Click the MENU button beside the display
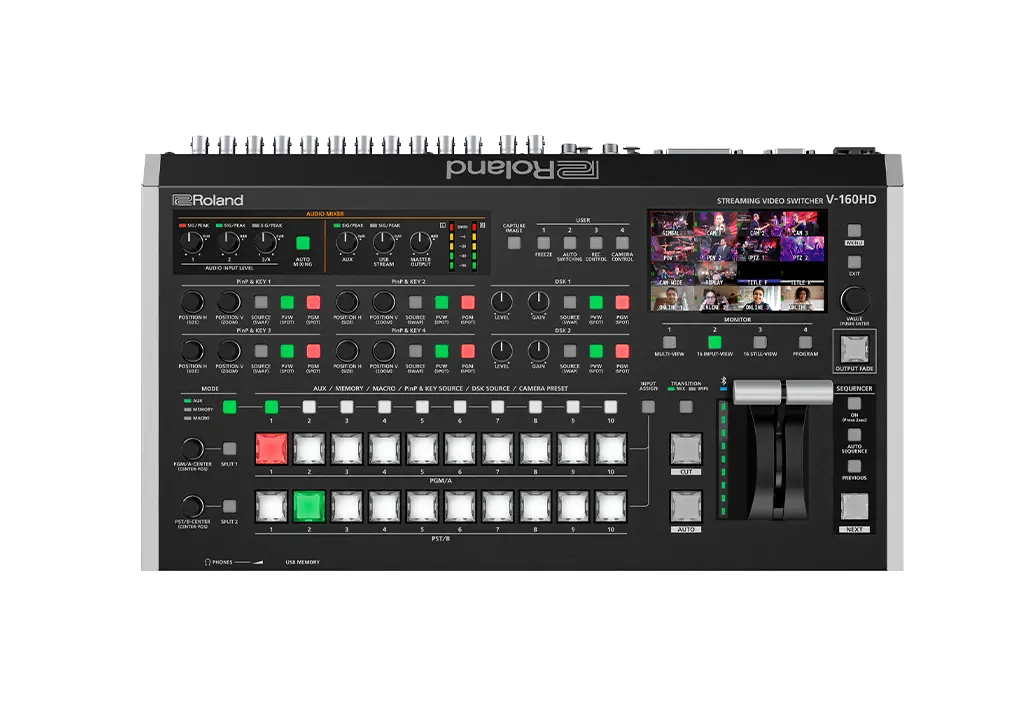The image size is (1024, 706). pos(854,231)
